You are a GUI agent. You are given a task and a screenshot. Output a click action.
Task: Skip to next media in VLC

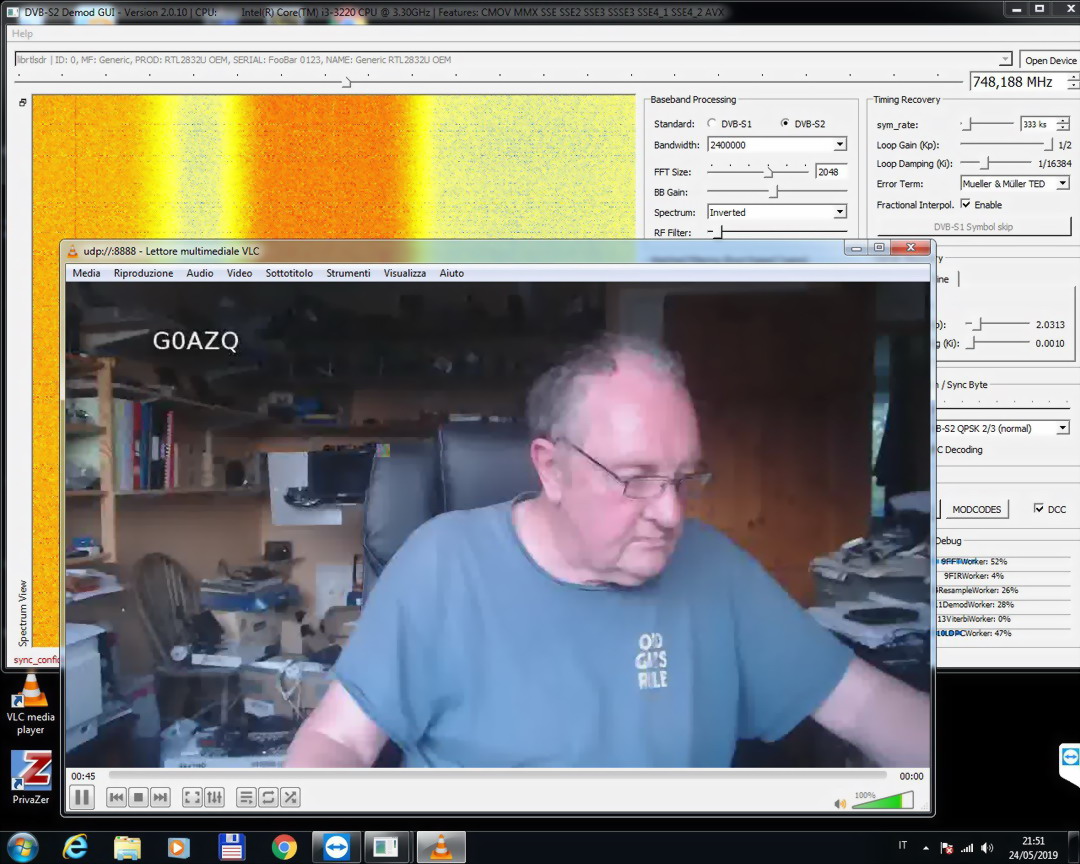(160, 797)
